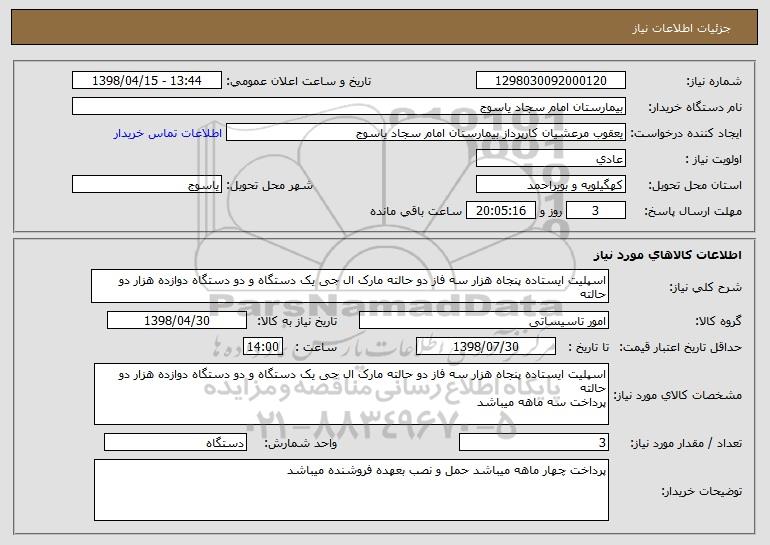This screenshot has height=545, width=770.
Task: Click the label اولویت نیاز
Action: (714, 160)
